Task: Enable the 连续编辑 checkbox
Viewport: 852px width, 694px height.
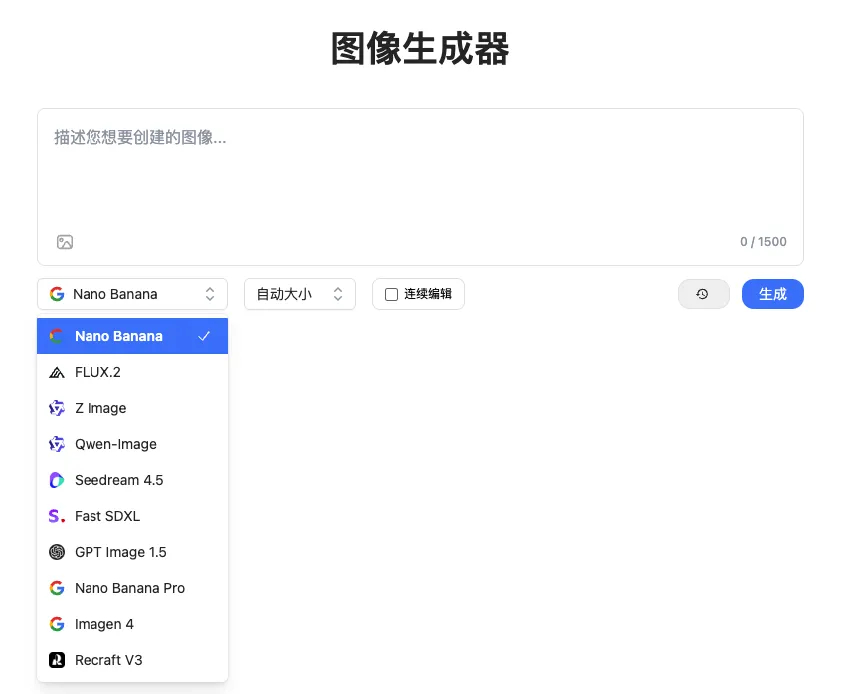Action: tap(391, 295)
